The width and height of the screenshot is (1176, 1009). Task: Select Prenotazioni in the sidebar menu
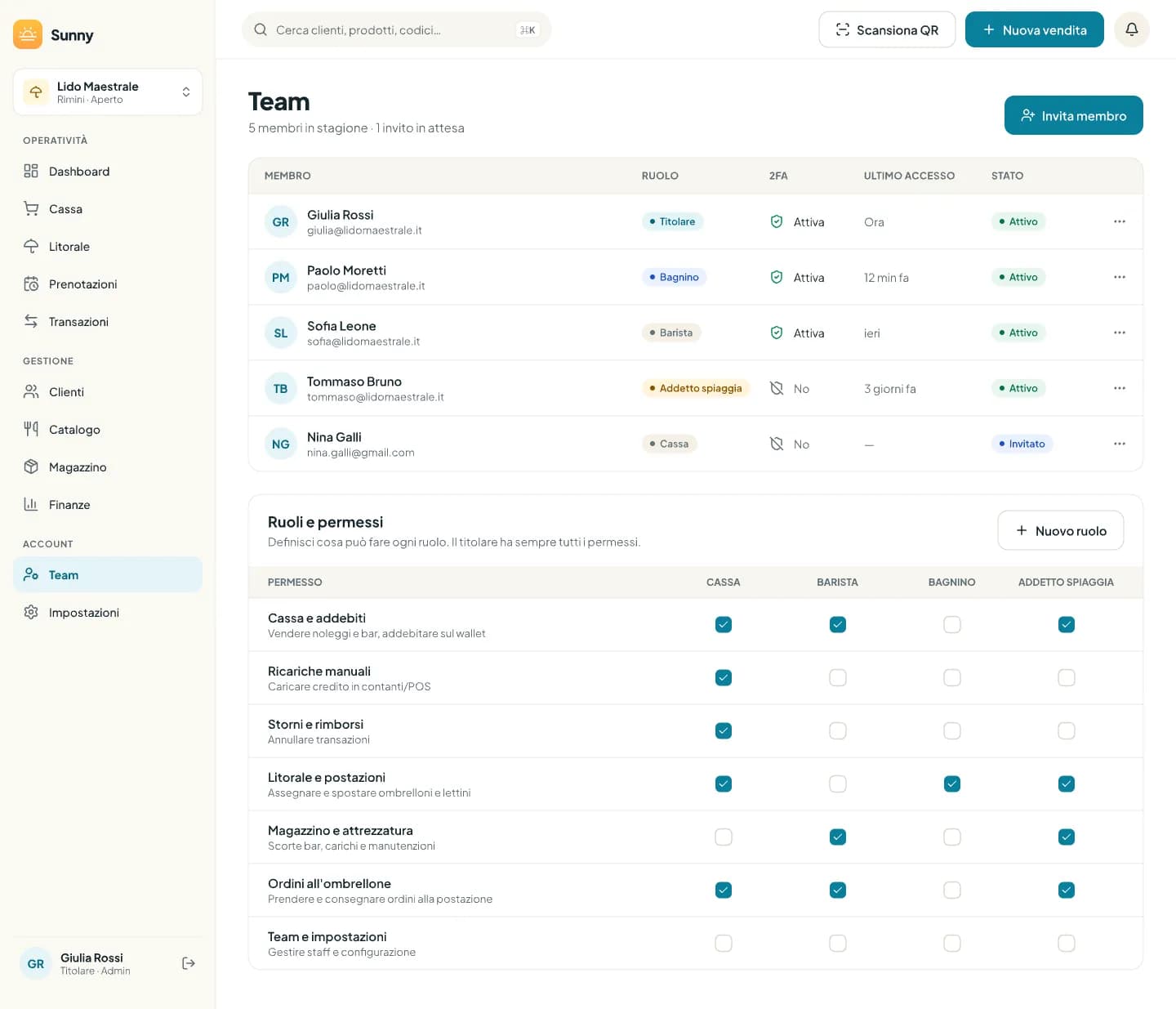(x=108, y=284)
